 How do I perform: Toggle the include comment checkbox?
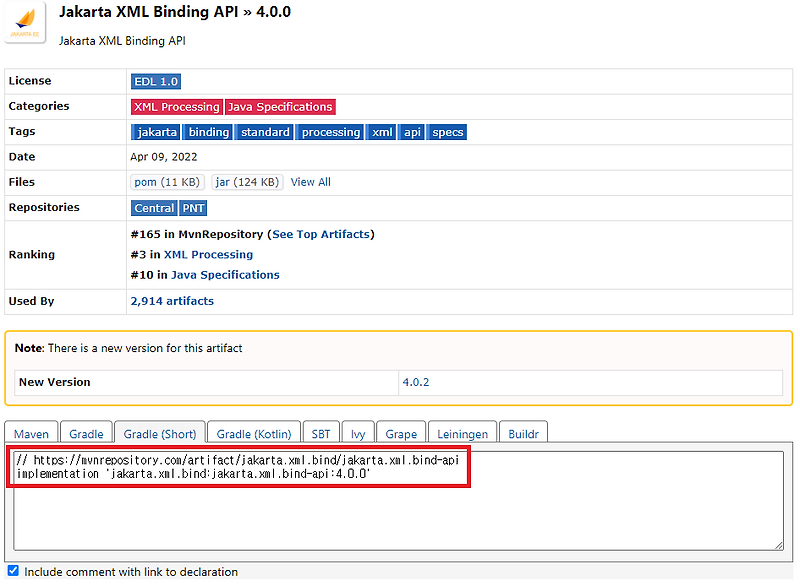pos(12,571)
